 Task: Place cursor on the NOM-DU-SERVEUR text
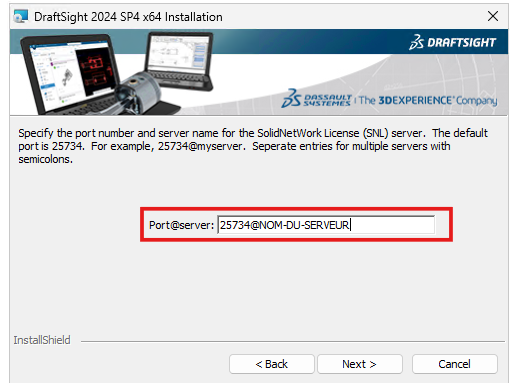(x=304, y=225)
